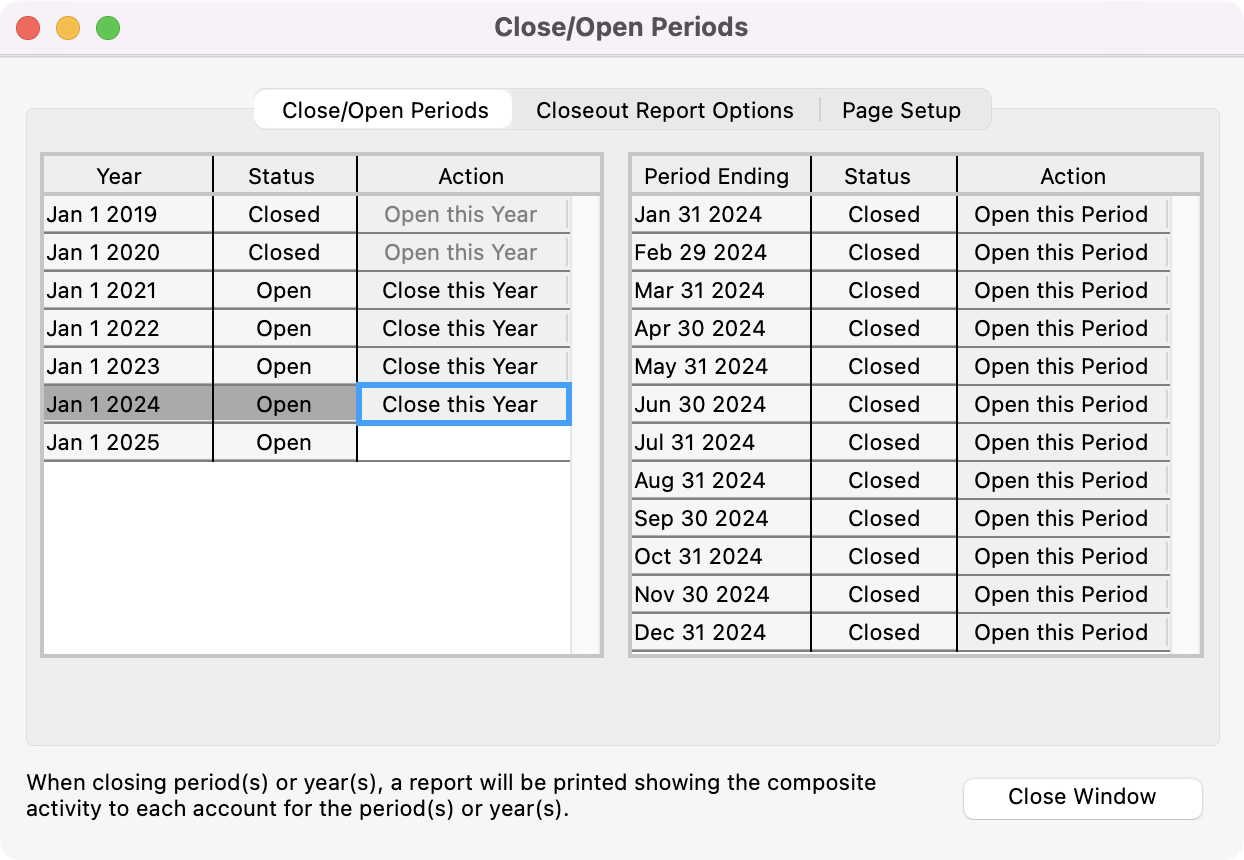This screenshot has width=1244, height=860.
Task: Select the Close/Open Periods tab
Action: (x=385, y=110)
